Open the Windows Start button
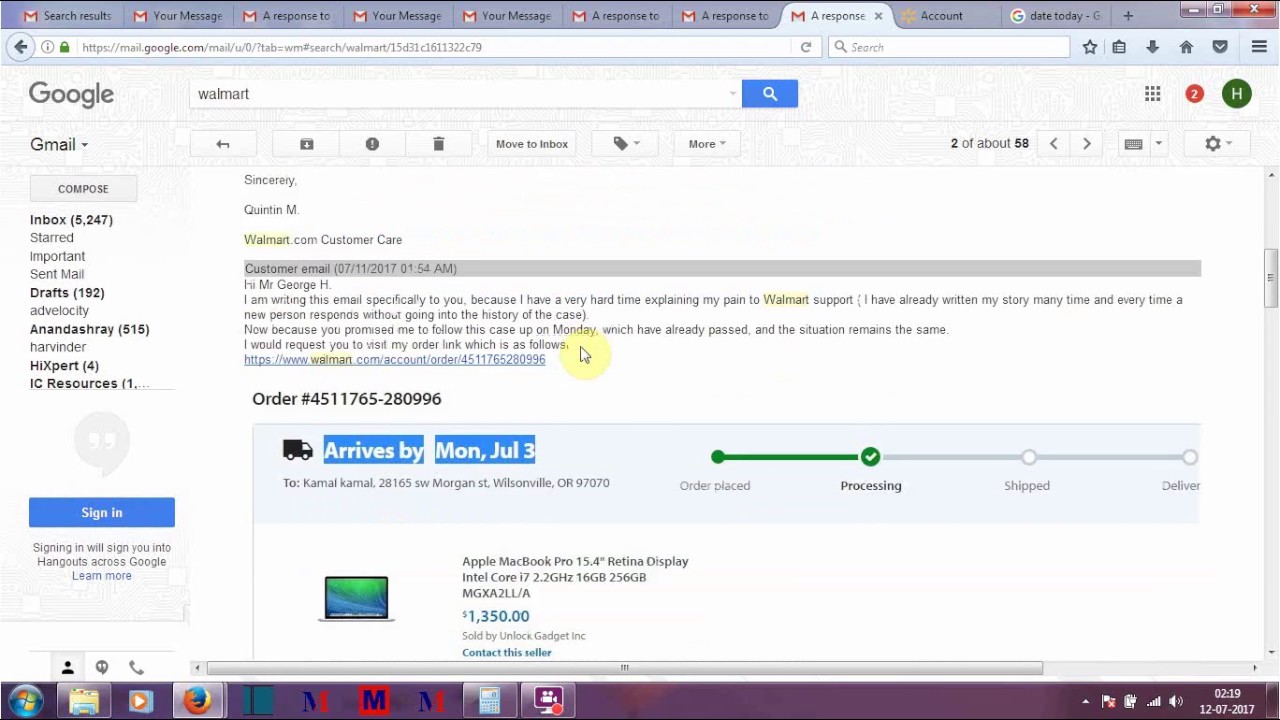 [25, 700]
